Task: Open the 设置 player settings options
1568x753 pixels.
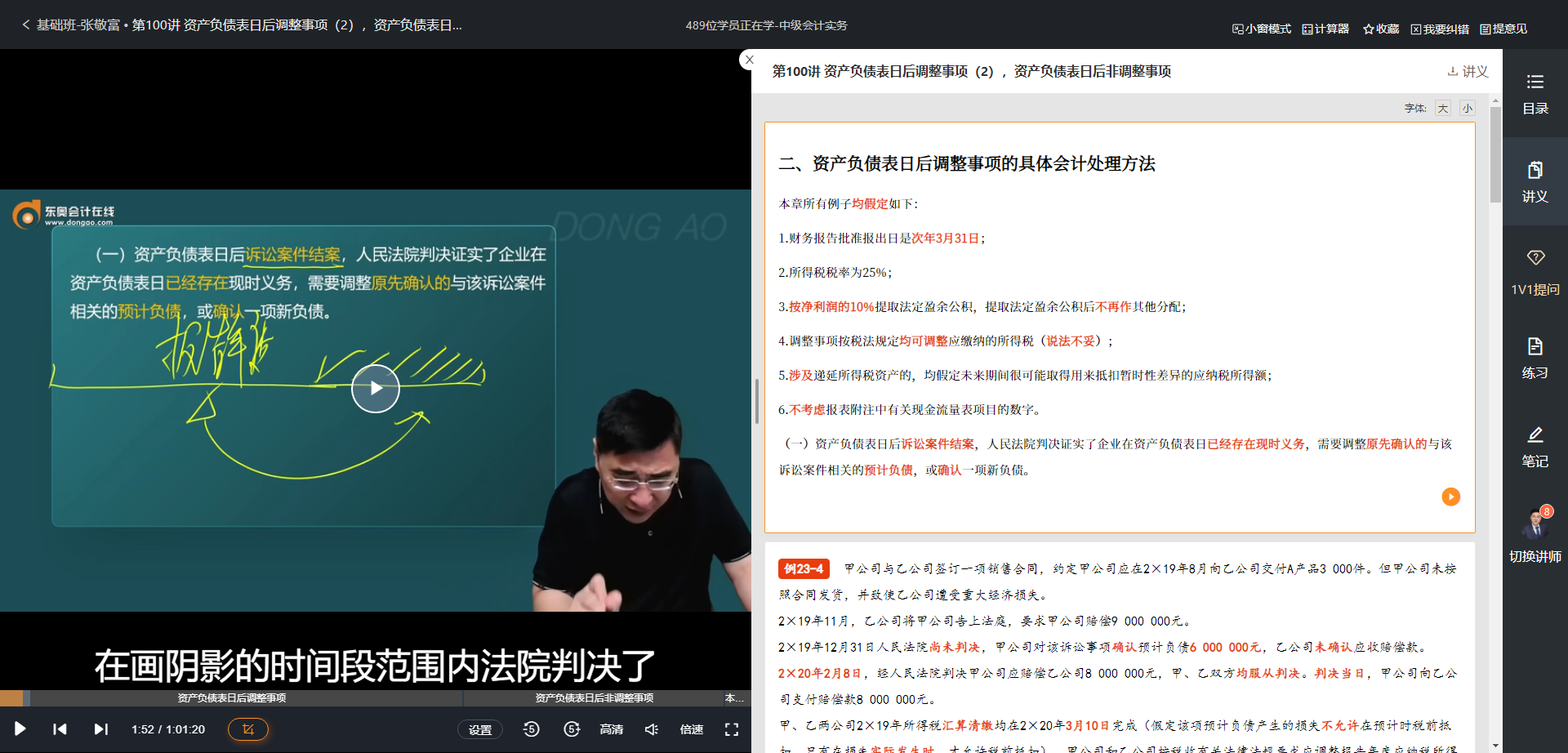Action: (480, 728)
